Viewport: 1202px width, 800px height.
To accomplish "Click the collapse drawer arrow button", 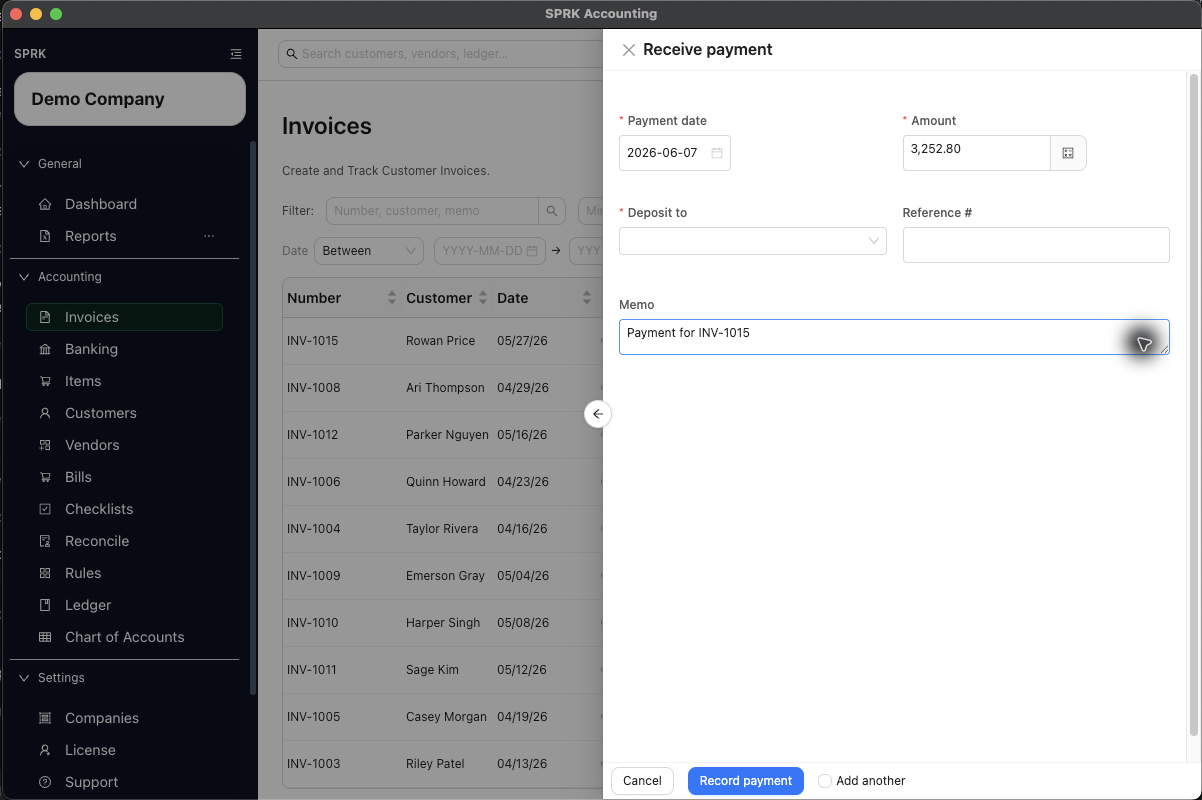I will pyautogui.click(x=598, y=414).
